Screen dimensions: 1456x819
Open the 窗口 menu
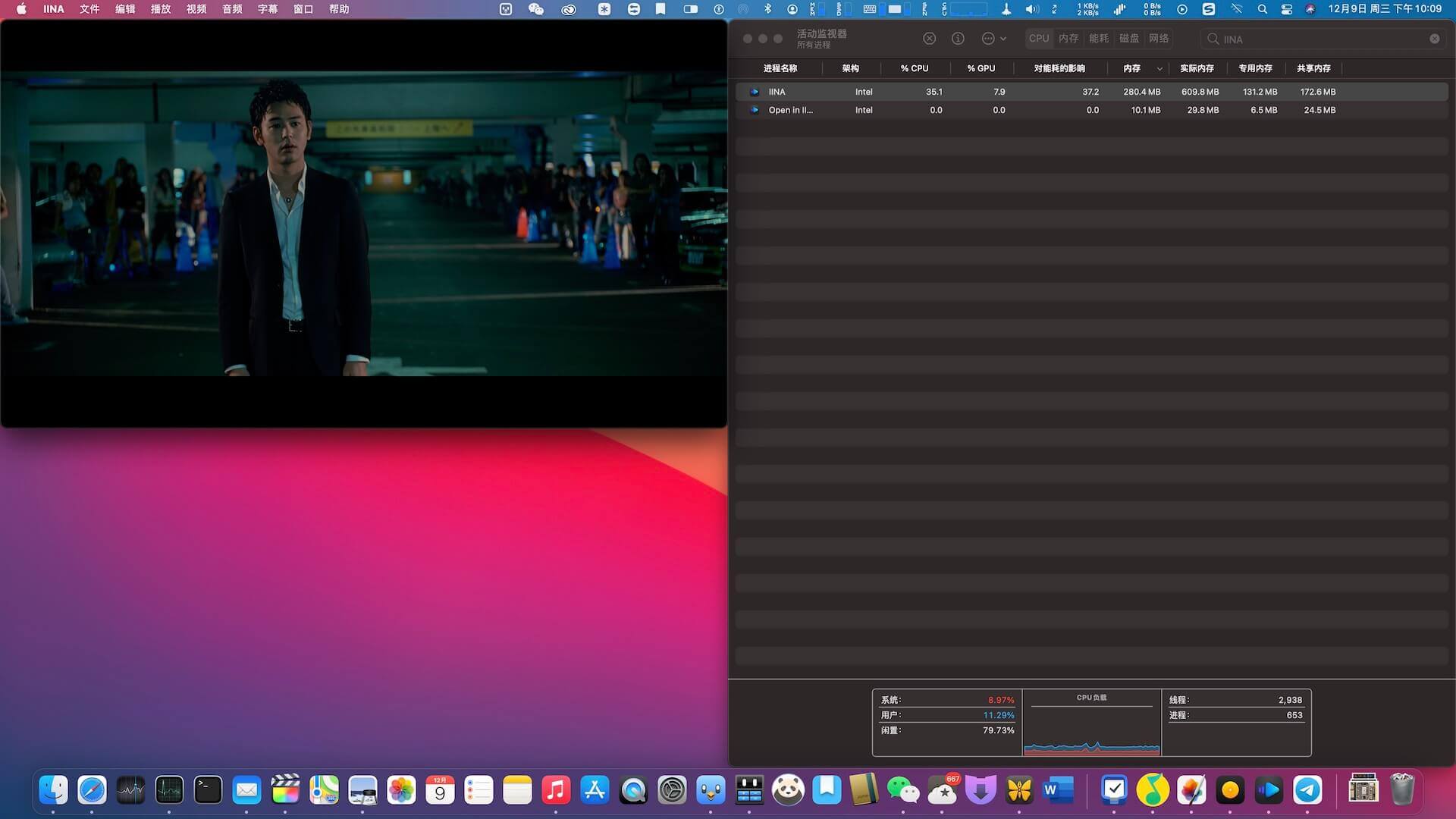(303, 9)
